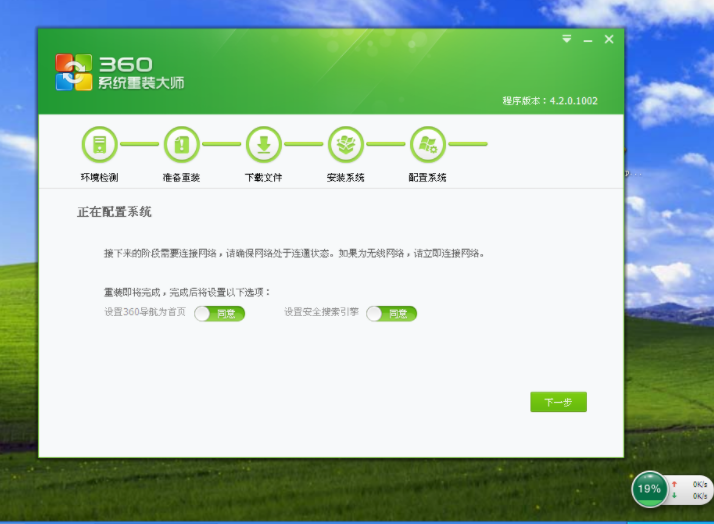
Task: Click the 安装系统 step label
Action: point(346,178)
